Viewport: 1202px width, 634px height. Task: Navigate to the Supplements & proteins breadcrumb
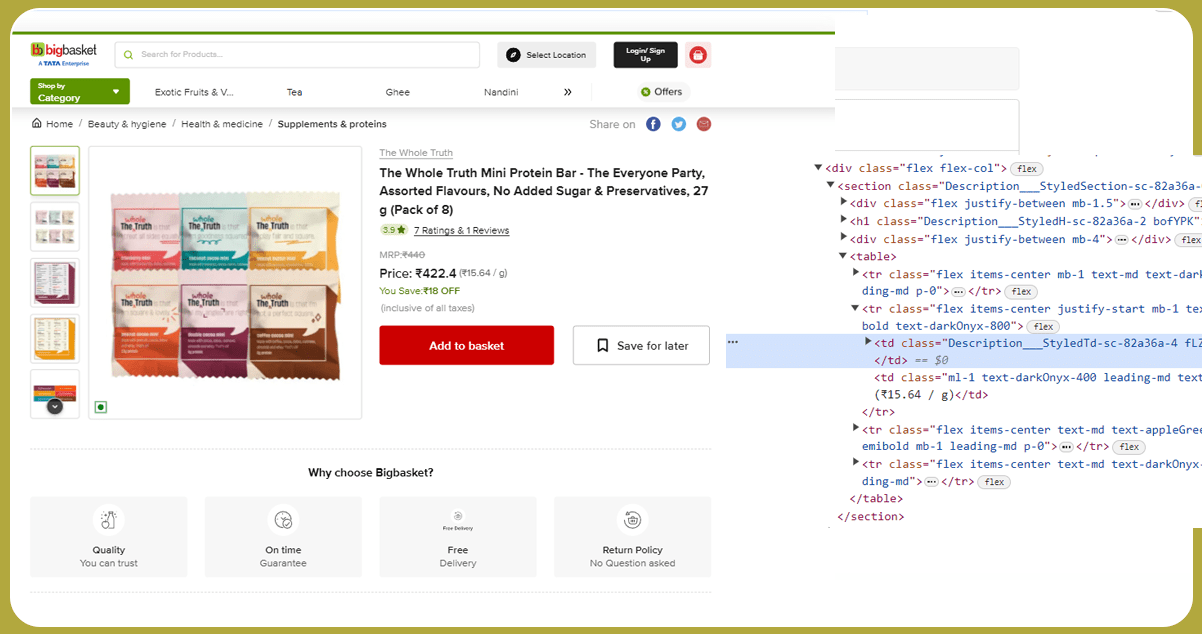tap(331, 124)
